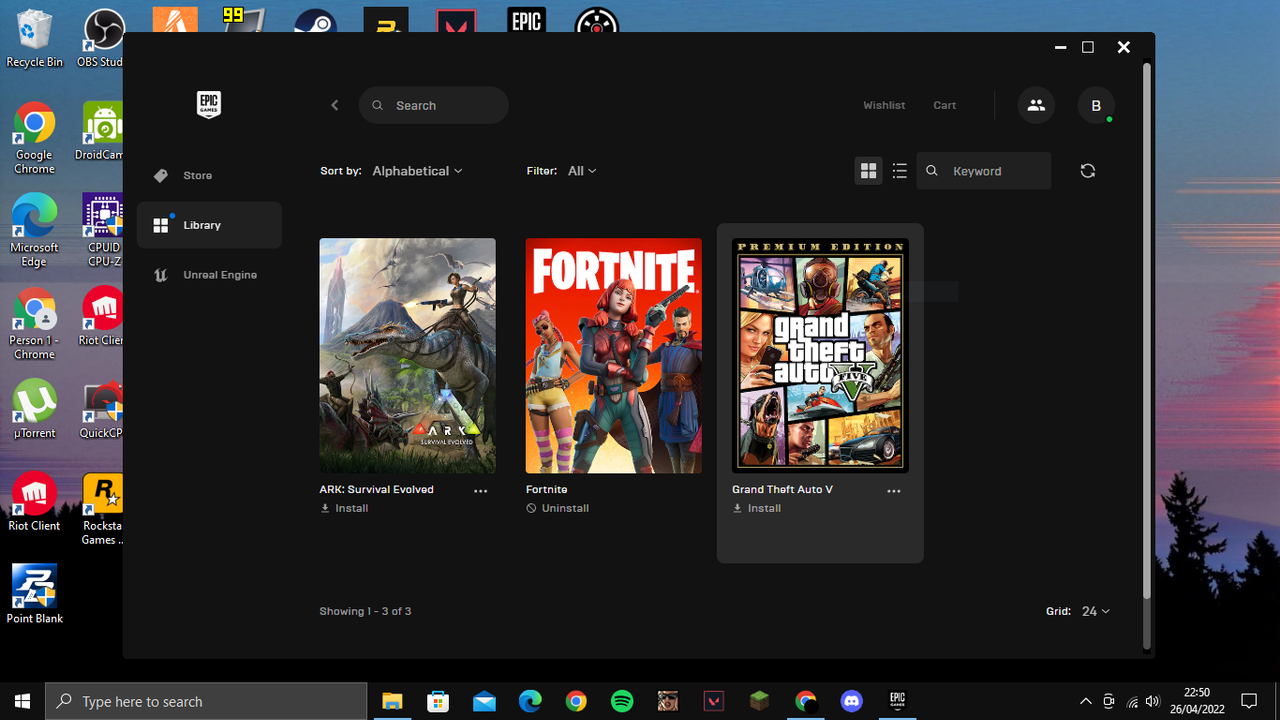Open the network Wi-Fi tray icon
This screenshot has height=720, width=1280.
click(x=1132, y=701)
